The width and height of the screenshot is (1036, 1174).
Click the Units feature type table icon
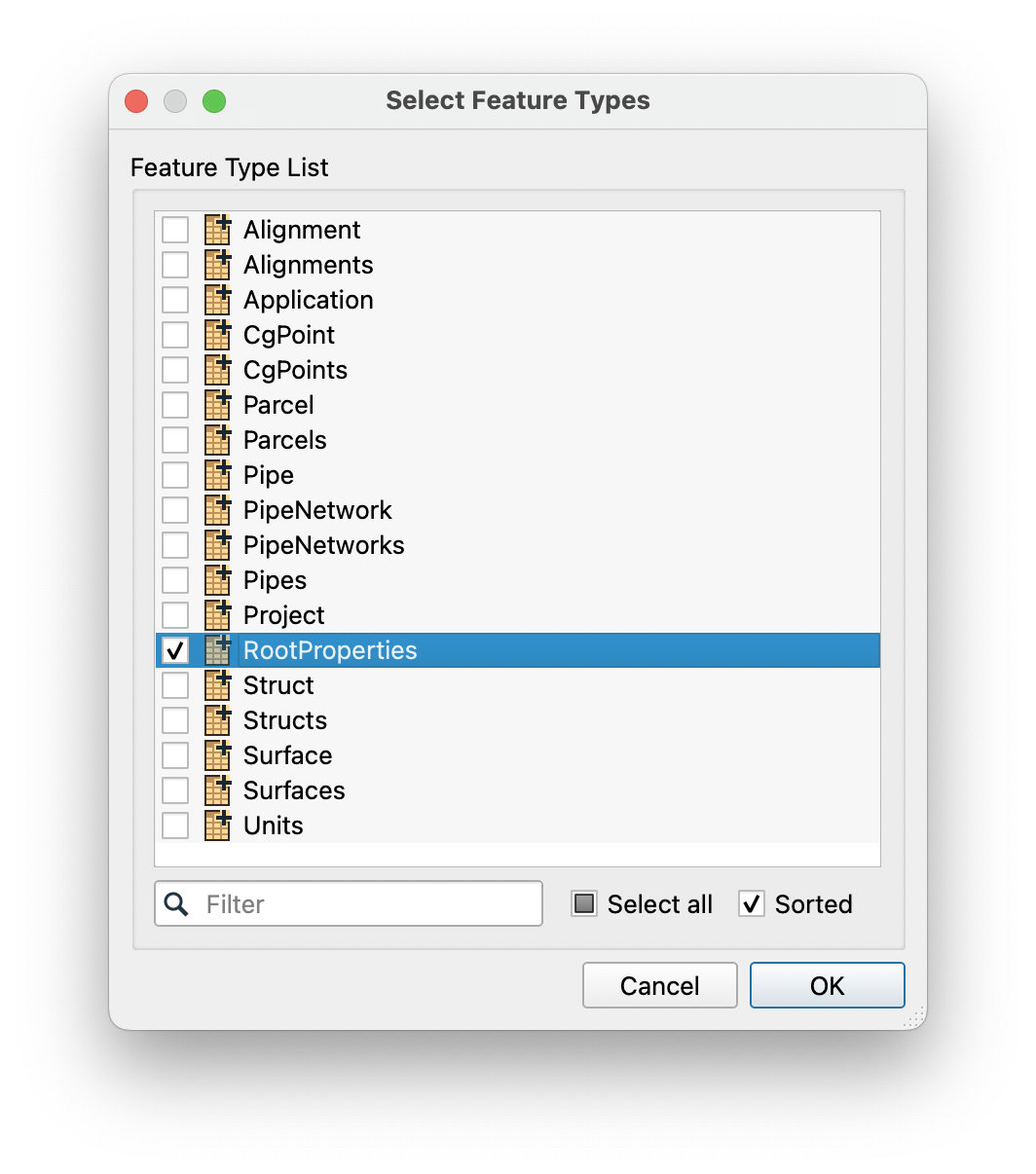click(218, 825)
